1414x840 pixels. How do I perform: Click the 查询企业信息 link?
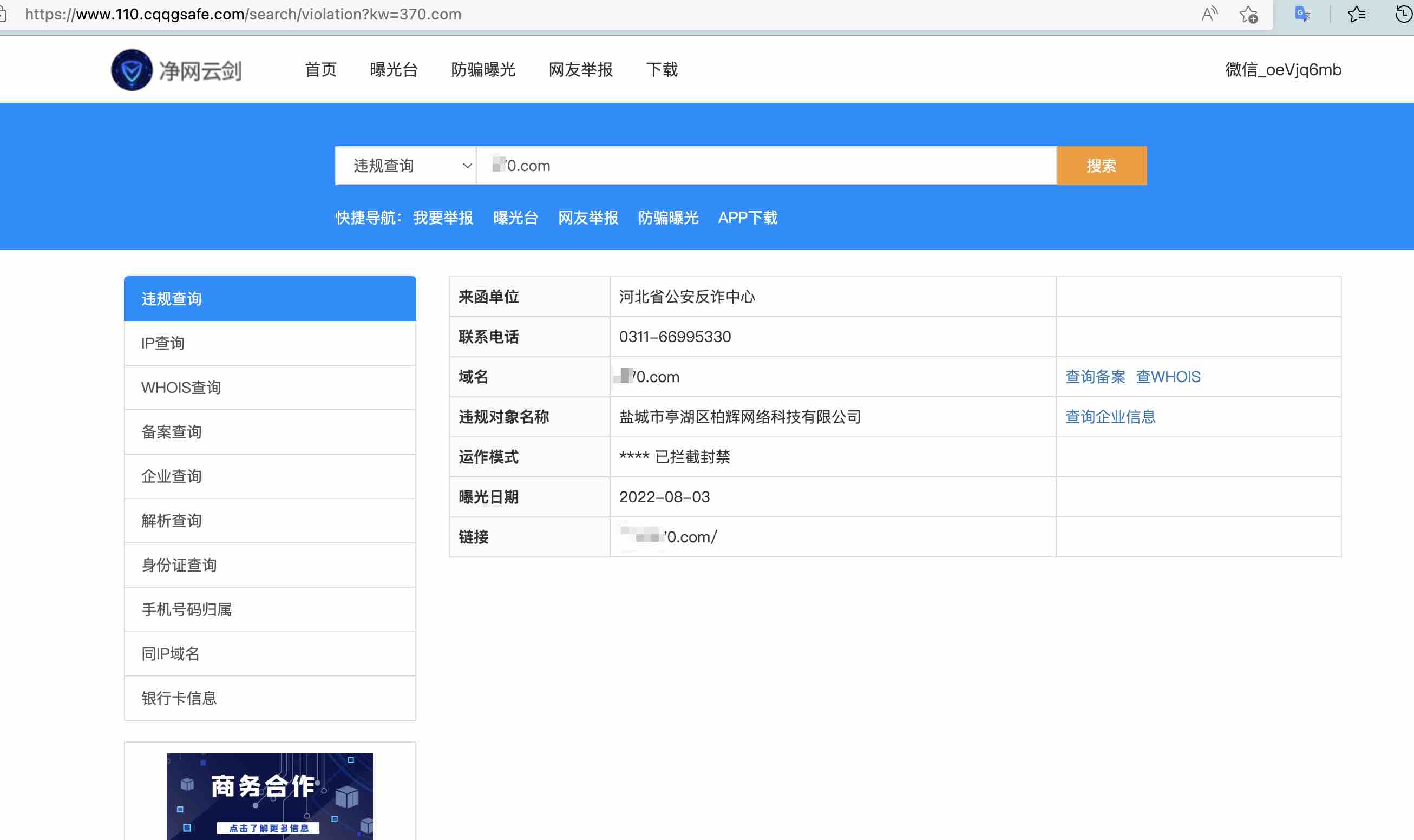click(x=1111, y=417)
